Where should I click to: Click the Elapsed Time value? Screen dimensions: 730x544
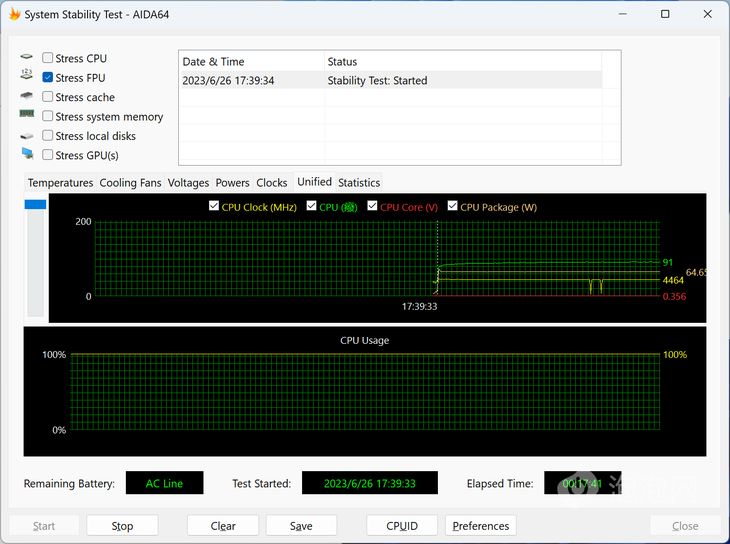582,483
